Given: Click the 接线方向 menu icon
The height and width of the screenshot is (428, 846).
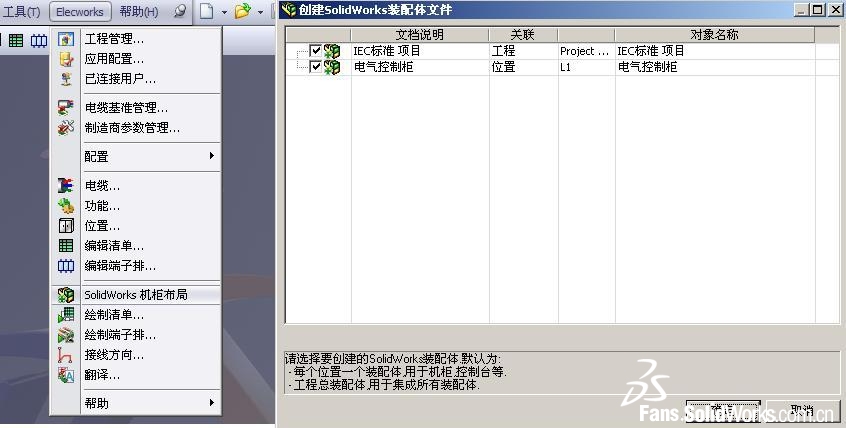Looking at the screenshot, I should tap(66, 355).
